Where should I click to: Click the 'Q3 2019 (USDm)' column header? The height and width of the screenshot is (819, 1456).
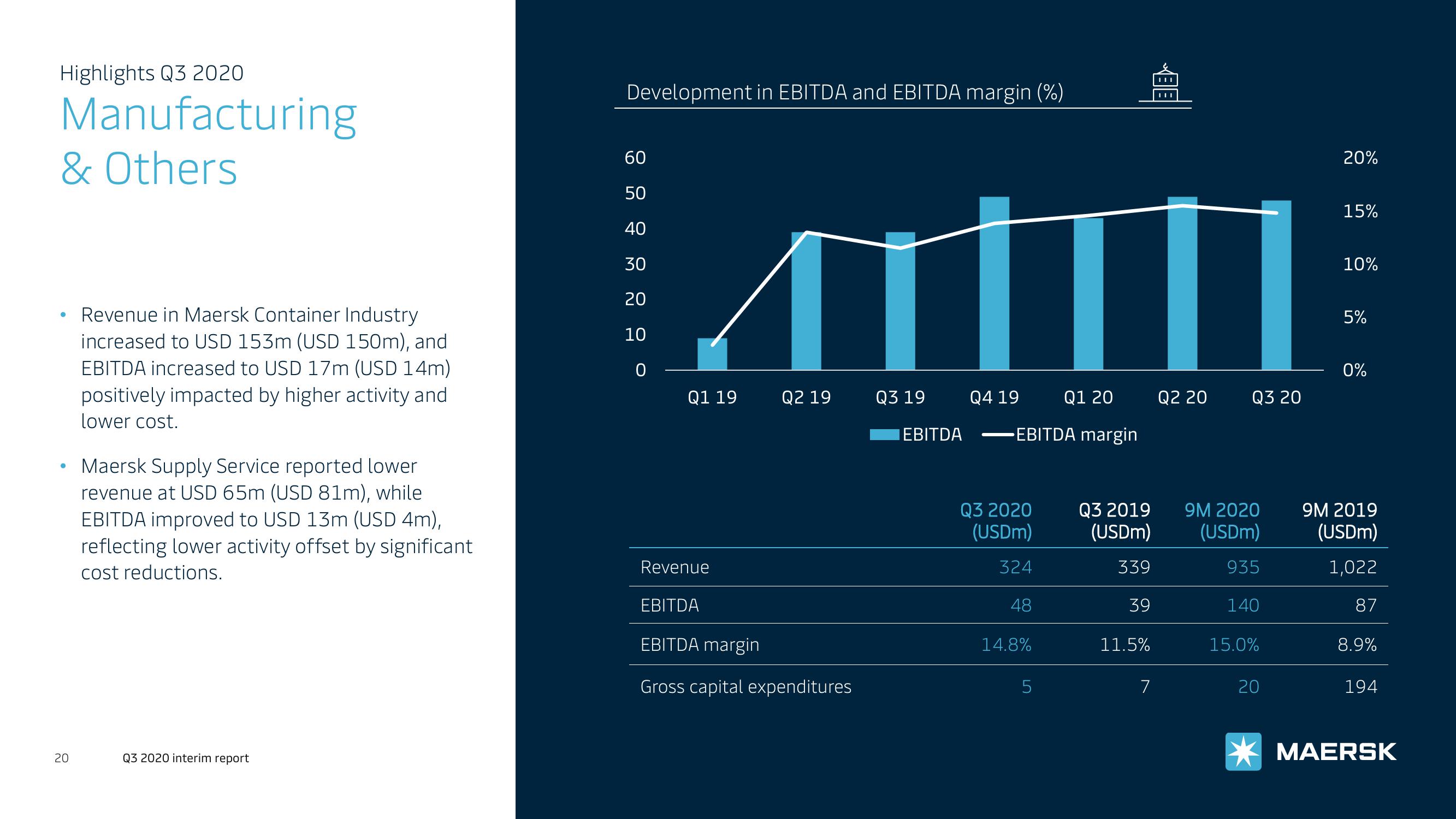(x=1114, y=520)
